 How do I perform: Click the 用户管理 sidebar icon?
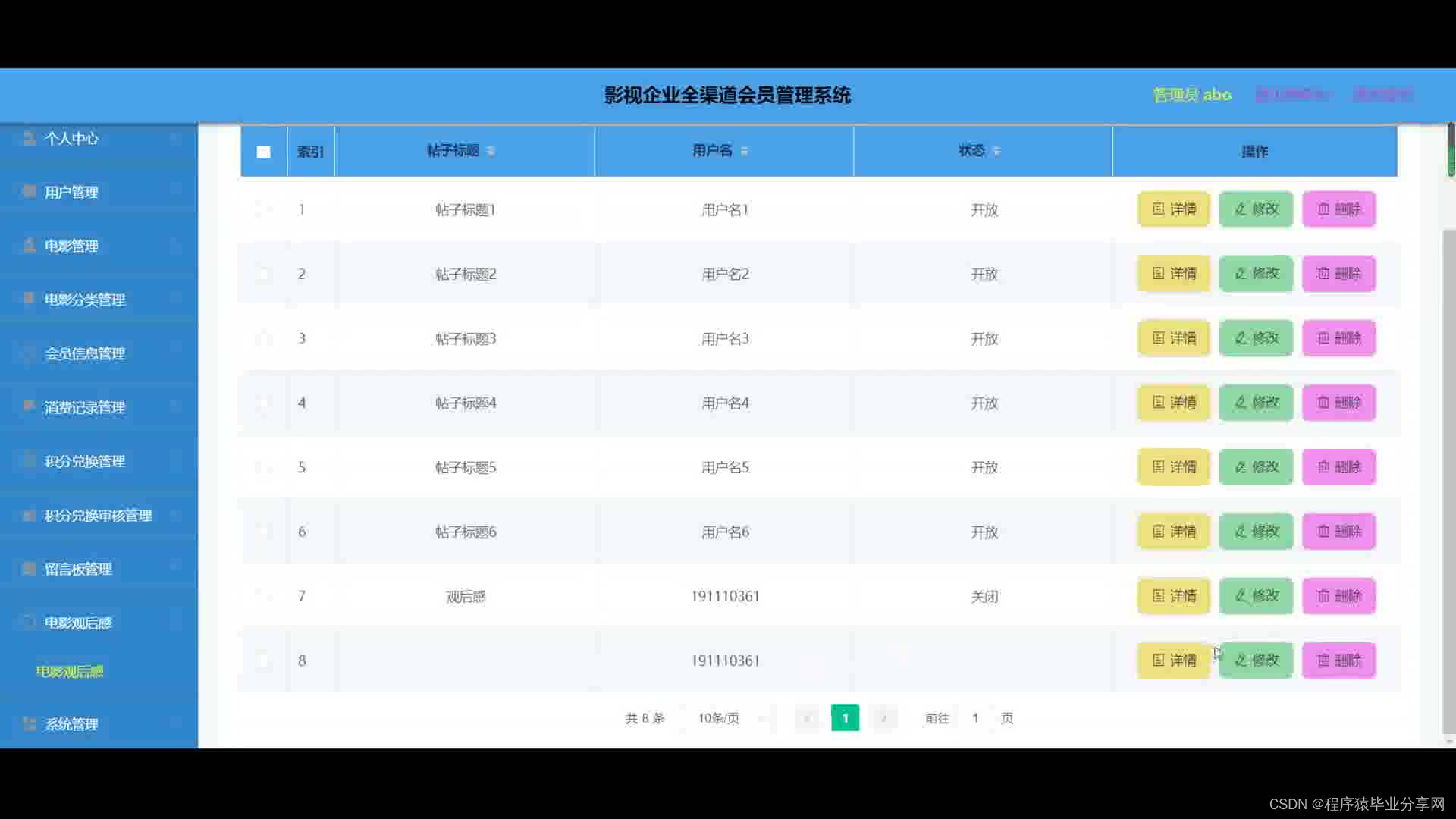30,191
